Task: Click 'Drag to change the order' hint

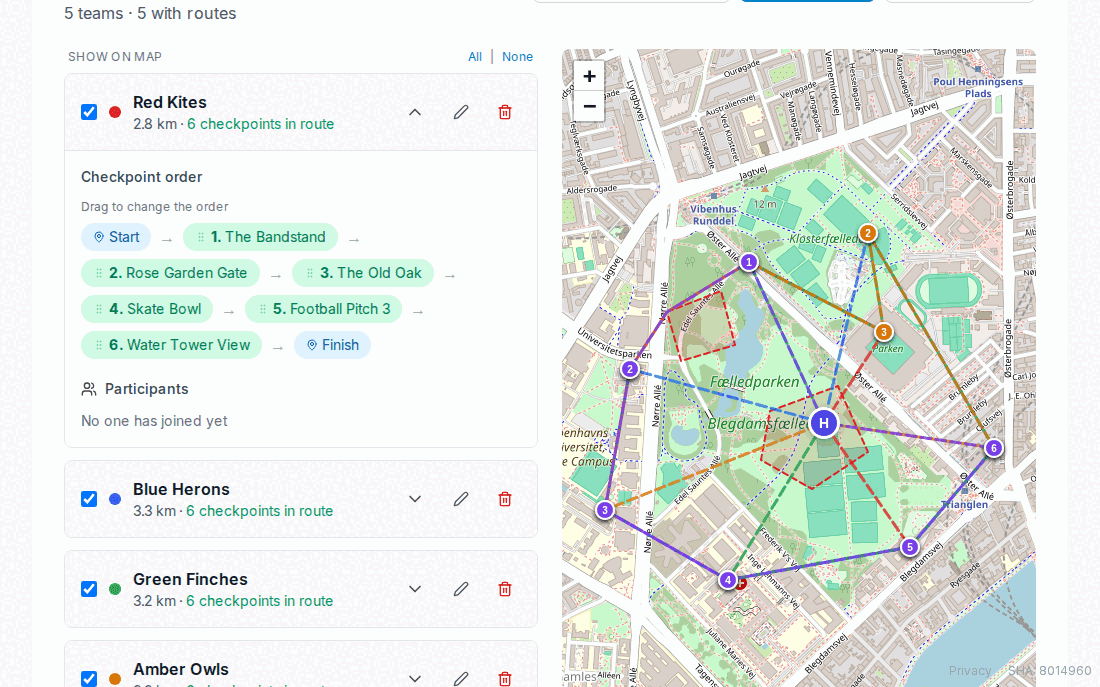Action: pos(154,207)
